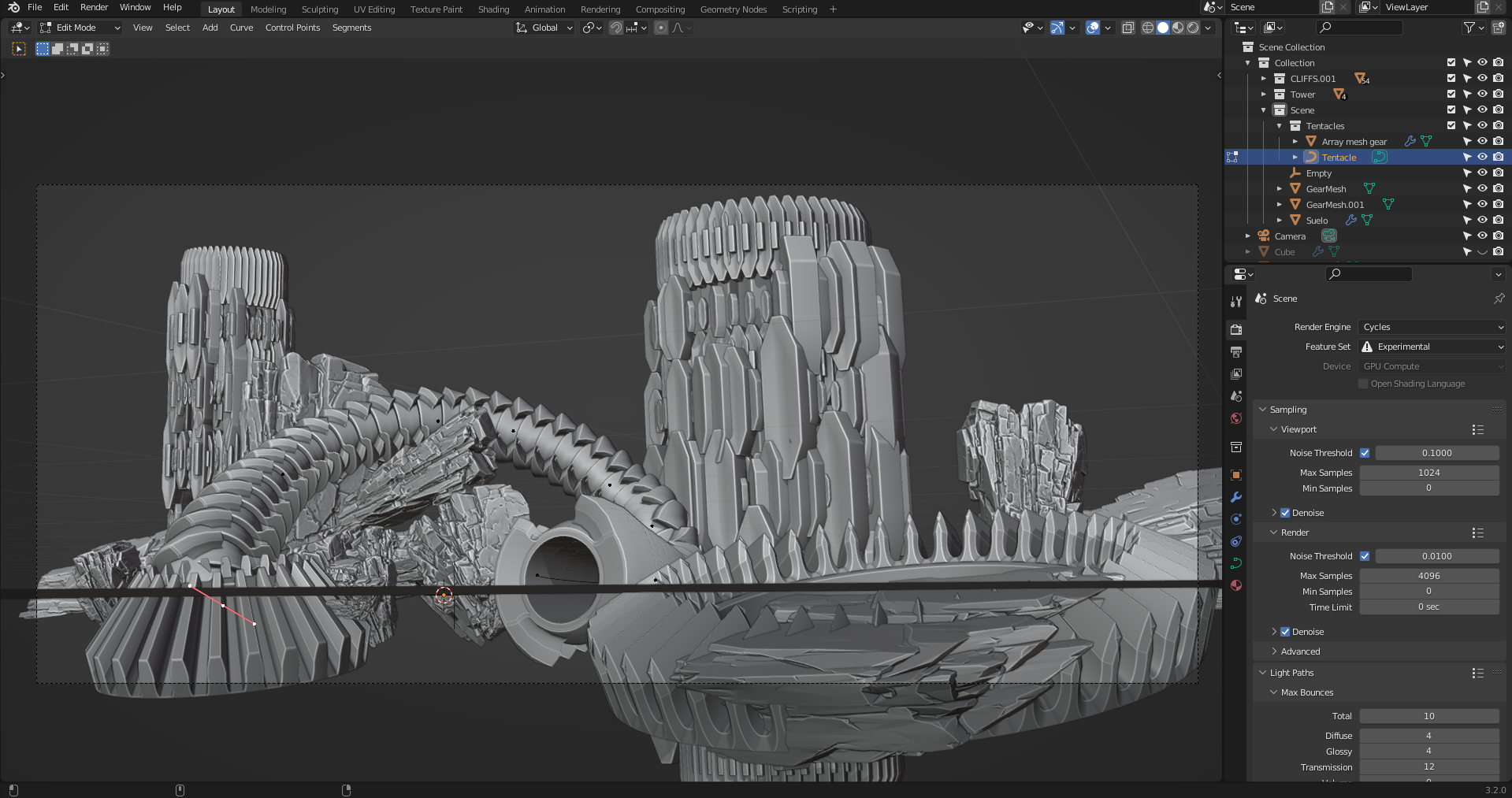The image size is (1512, 798).
Task: Open the Edit Mode selector dropdown
Action: (x=80, y=28)
